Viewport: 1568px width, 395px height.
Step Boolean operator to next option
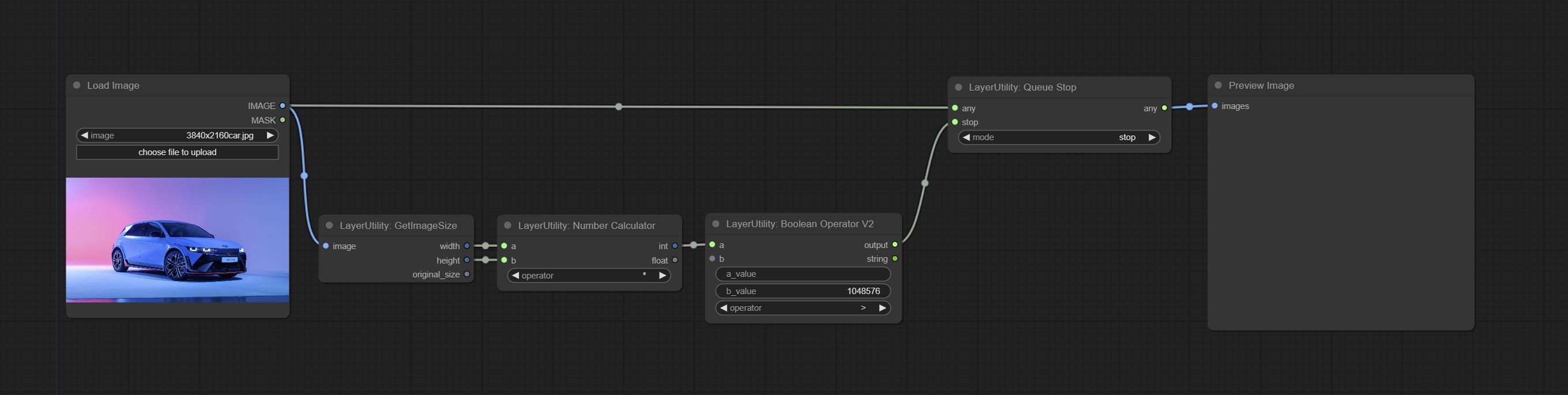coord(882,308)
